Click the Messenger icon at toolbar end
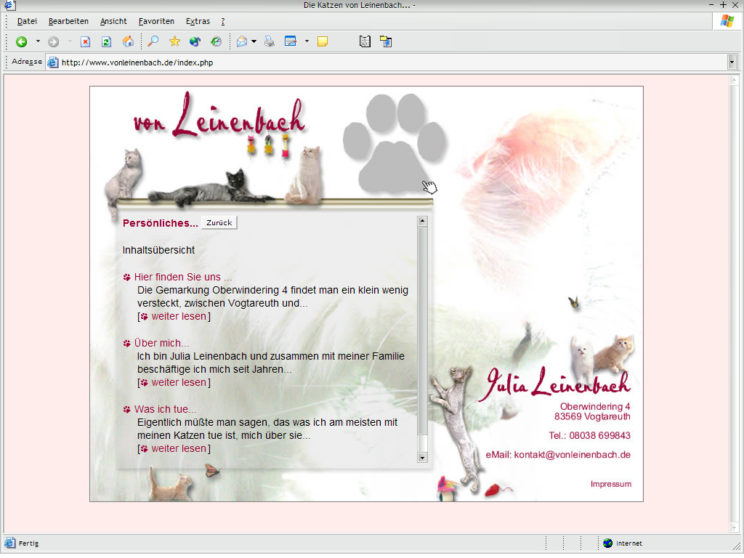 (x=386, y=42)
